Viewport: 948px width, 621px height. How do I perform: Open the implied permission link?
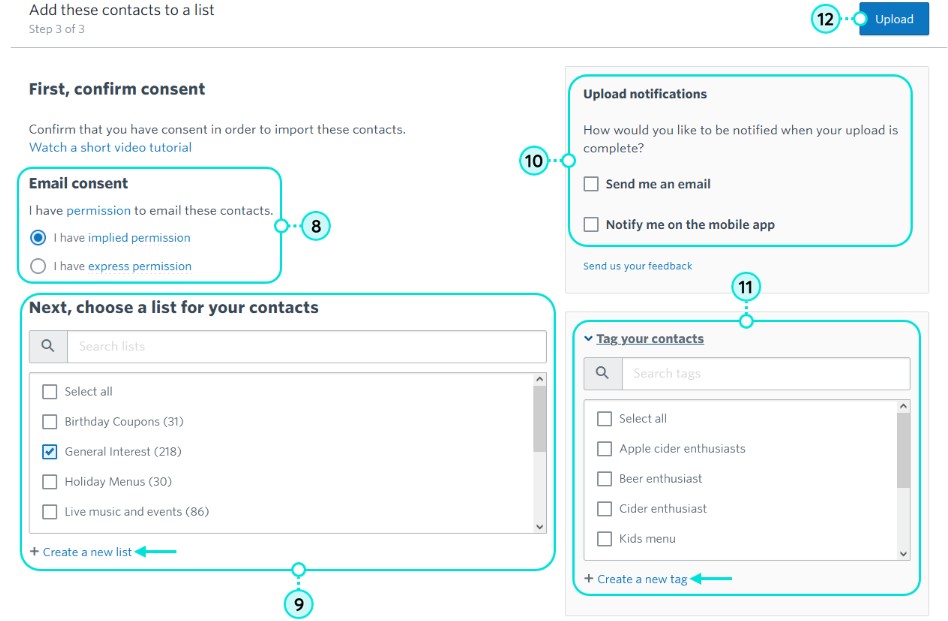tap(139, 238)
